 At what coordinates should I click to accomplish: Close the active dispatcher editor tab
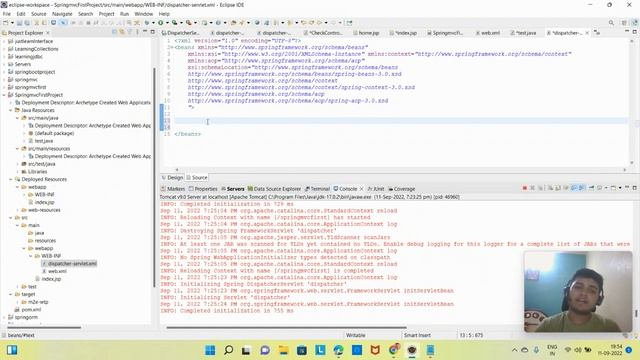pos(587,33)
